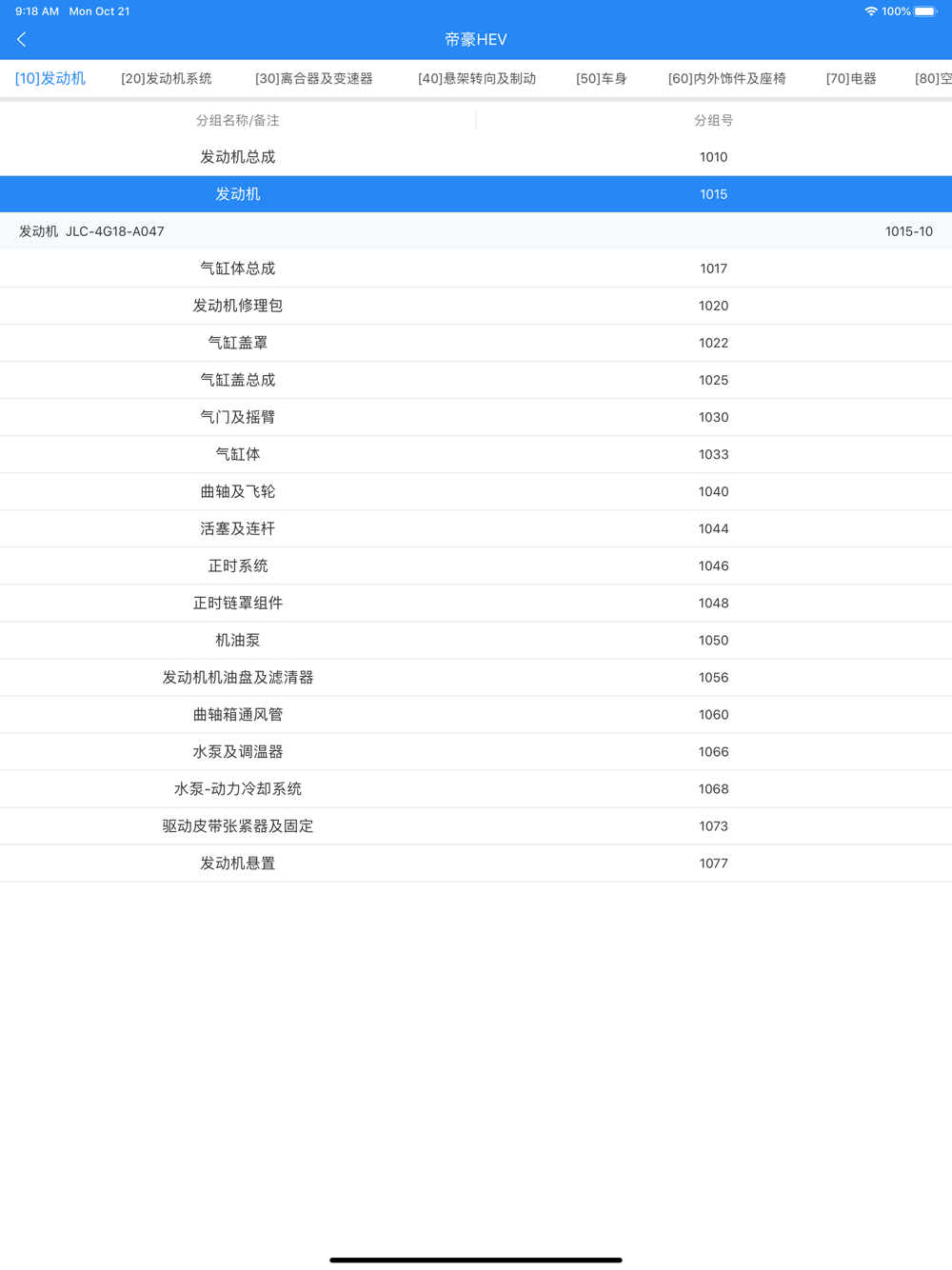Viewport: 952px width, 1270px height.
Task: Expand the 气缸体 1033 row
Action: click(x=476, y=454)
